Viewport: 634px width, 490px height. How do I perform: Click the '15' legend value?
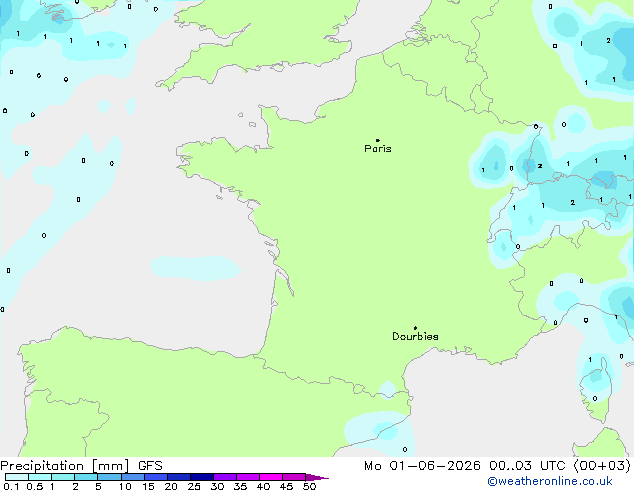click(x=148, y=486)
